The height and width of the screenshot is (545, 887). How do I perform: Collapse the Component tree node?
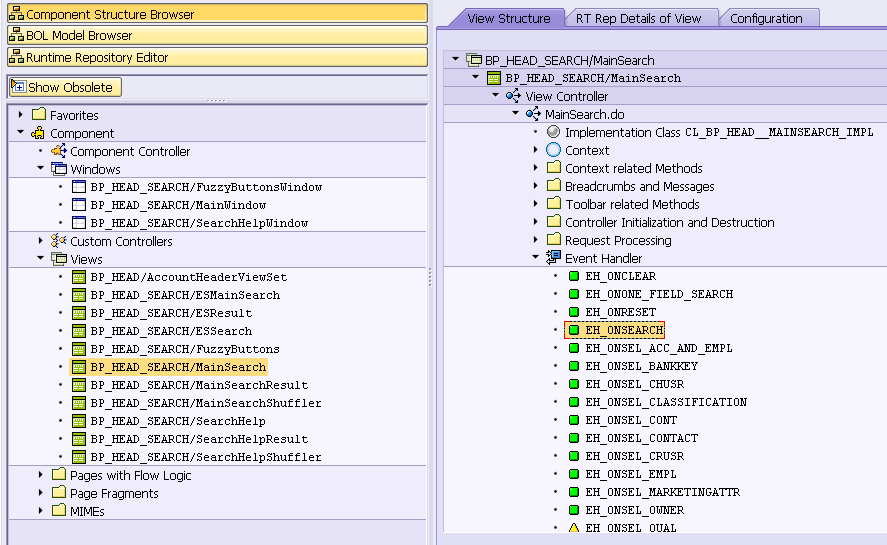tap(21, 132)
